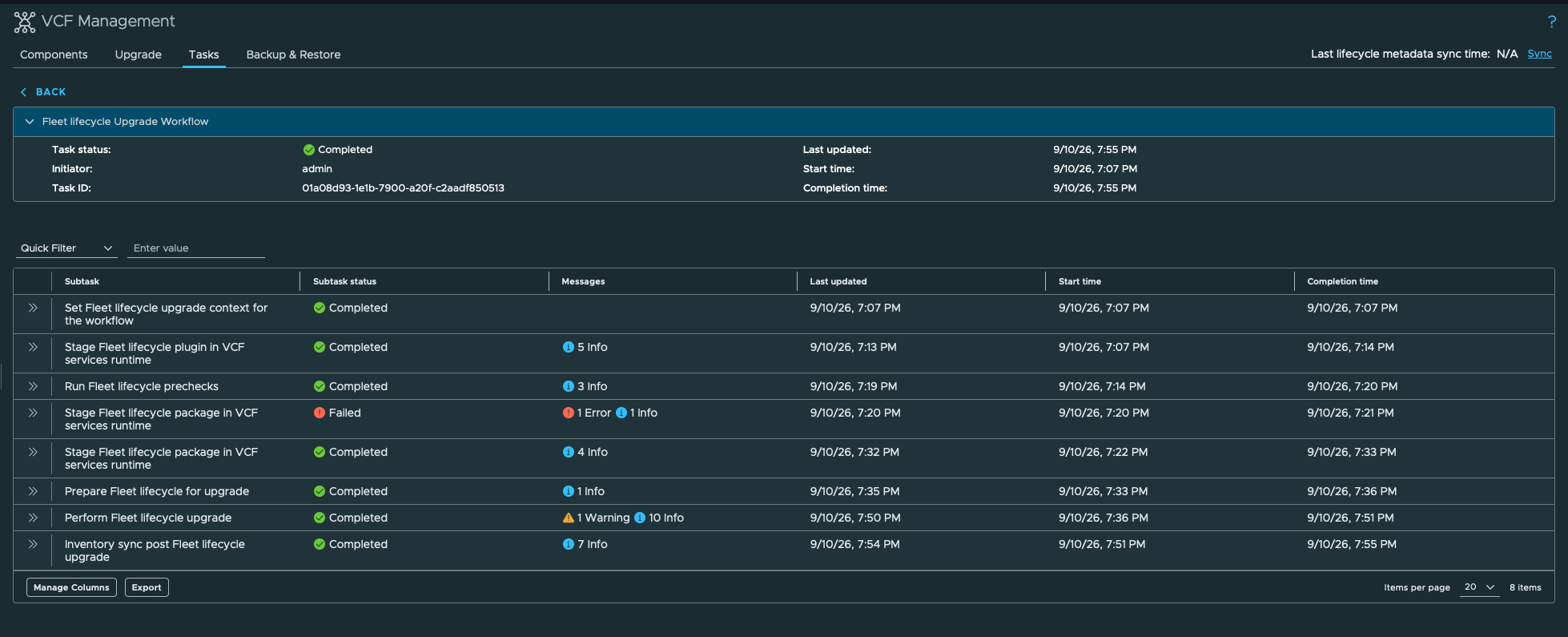The width and height of the screenshot is (1568, 637).
Task: Open the help question mark icon
Action: pos(1551,22)
